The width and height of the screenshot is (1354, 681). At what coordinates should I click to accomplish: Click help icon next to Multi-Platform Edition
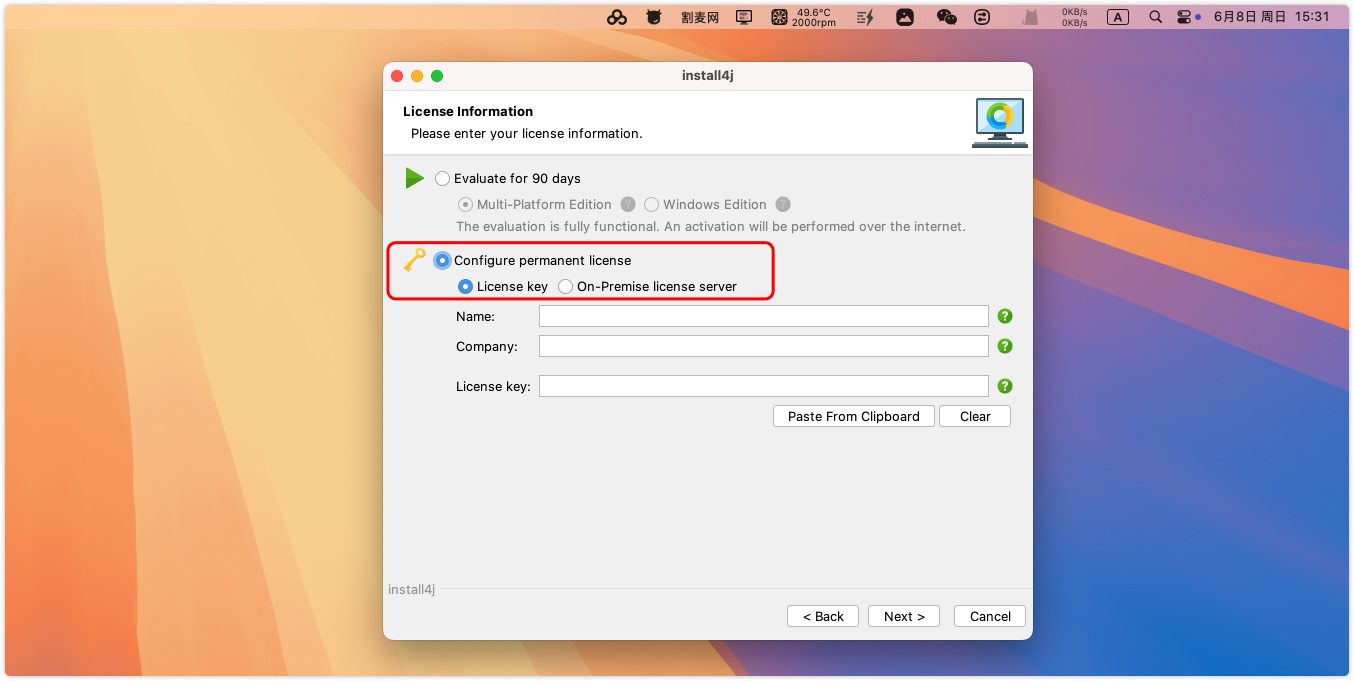pyautogui.click(x=628, y=204)
